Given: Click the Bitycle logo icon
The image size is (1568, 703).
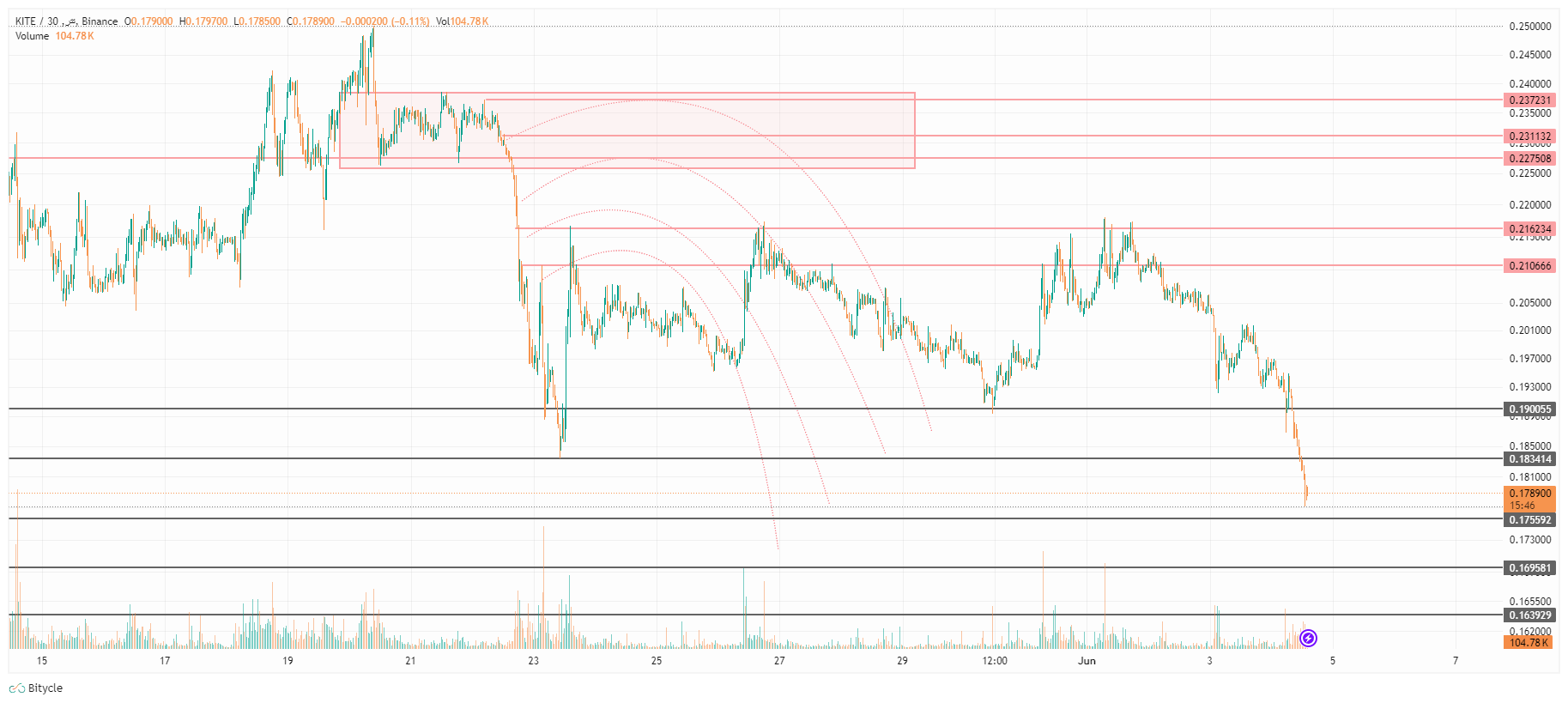Looking at the screenshot, I should (x=16, y=688).
